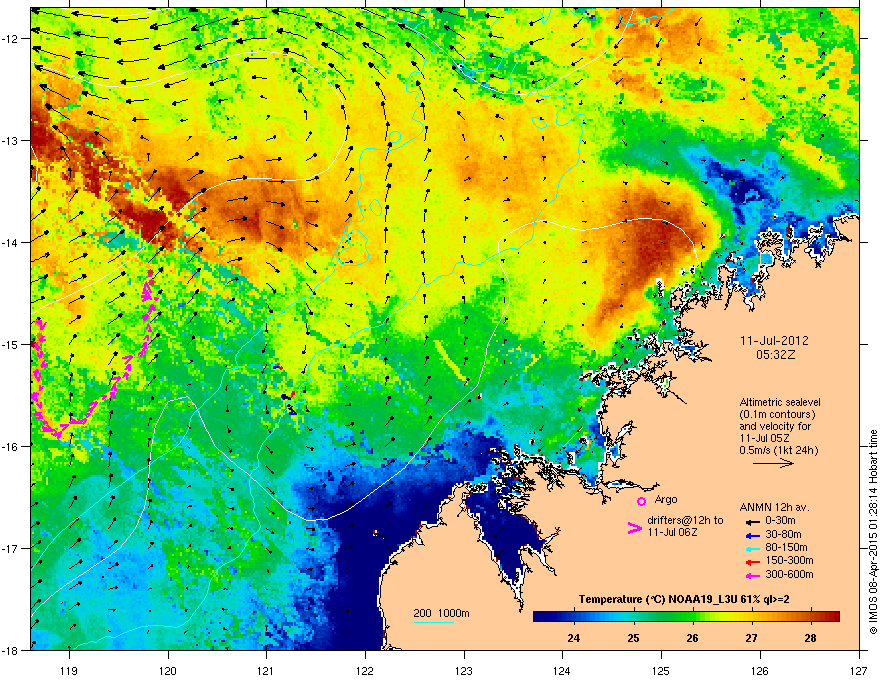This screenshot has height=680, width=880.
Task: Click the '11-Jul 05Z' text
Action: 764,438
